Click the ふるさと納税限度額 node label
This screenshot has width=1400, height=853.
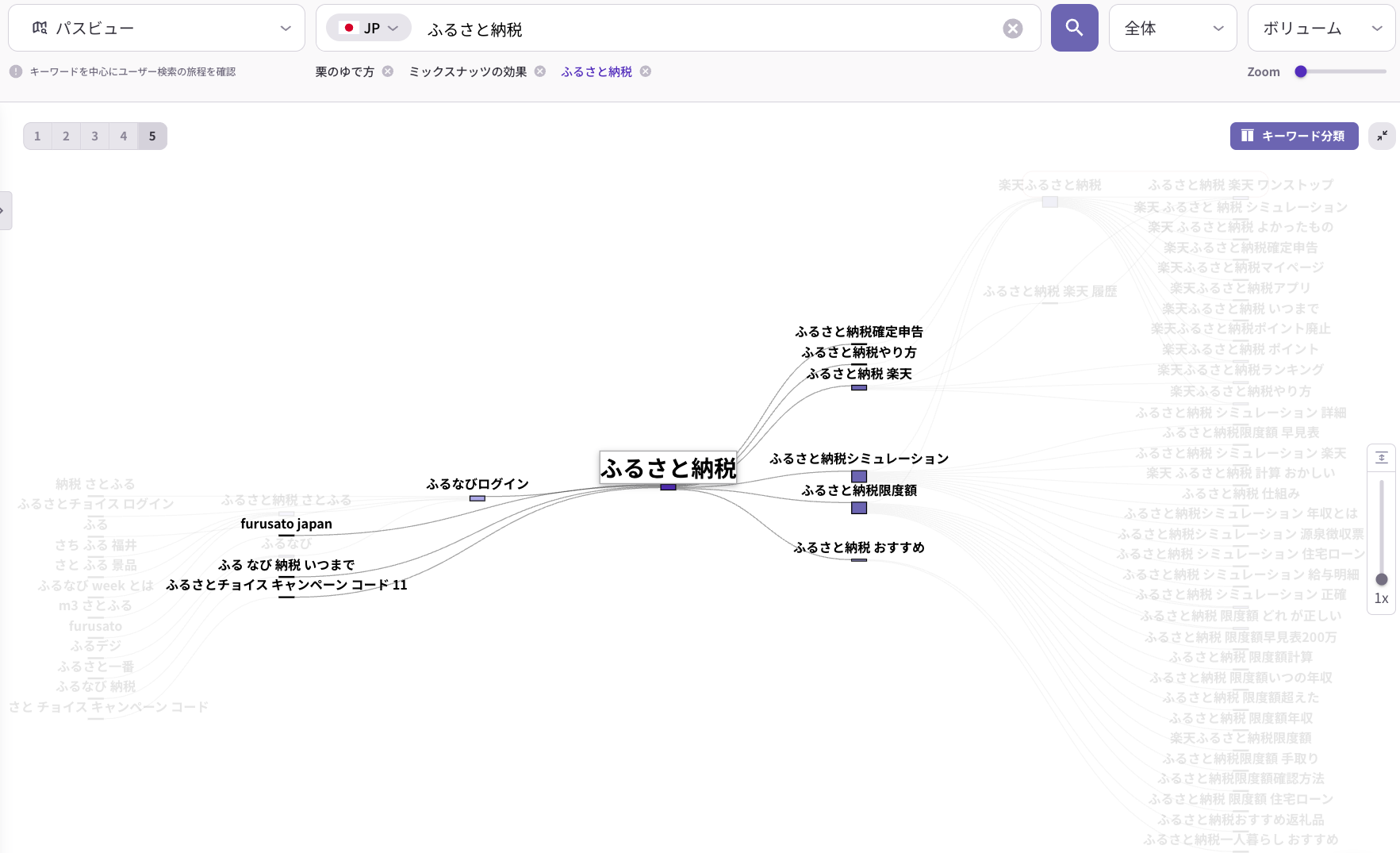click(x=859, y=490)
